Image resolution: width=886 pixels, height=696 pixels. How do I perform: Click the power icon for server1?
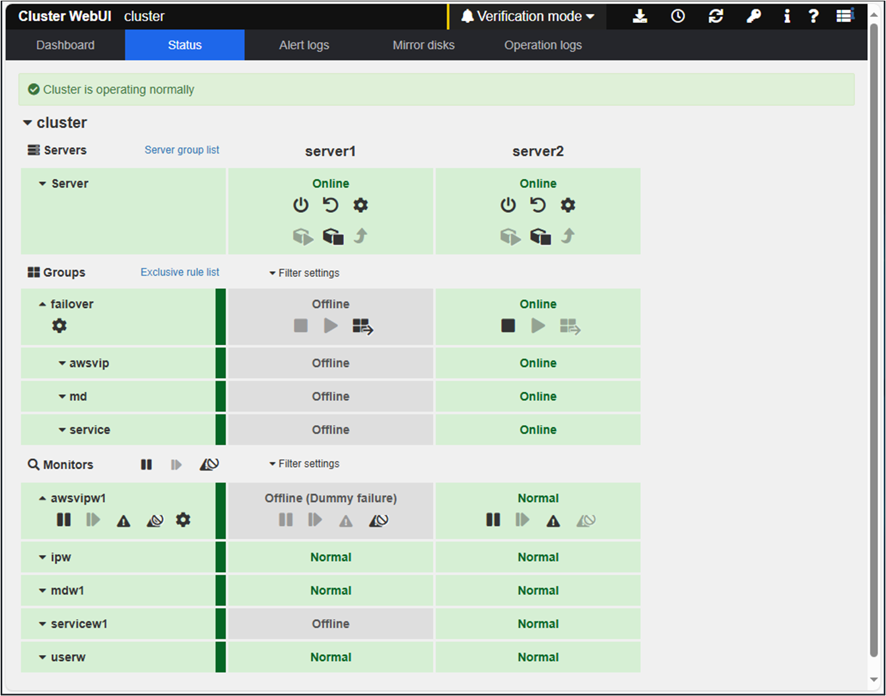click(x=301, y=205)
